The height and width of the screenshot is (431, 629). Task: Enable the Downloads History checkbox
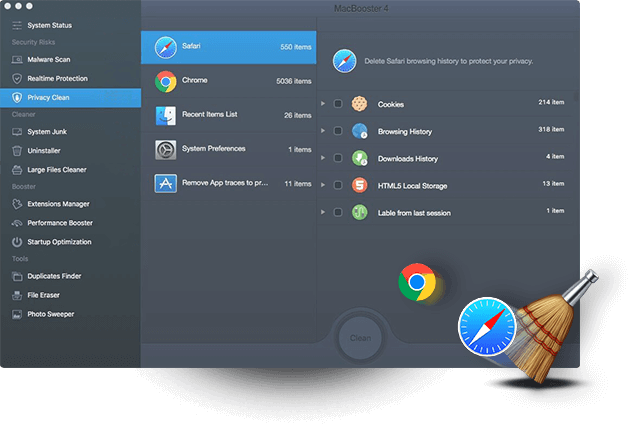coord(338,158)
